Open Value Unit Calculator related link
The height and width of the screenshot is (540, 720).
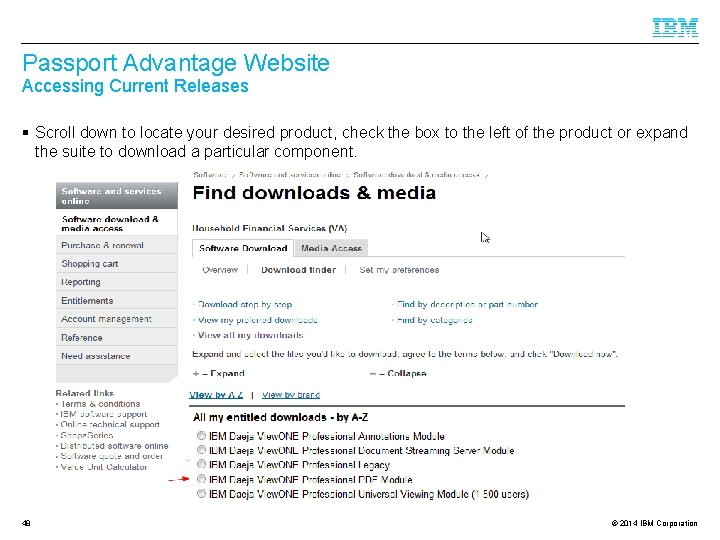coord(103,467)
